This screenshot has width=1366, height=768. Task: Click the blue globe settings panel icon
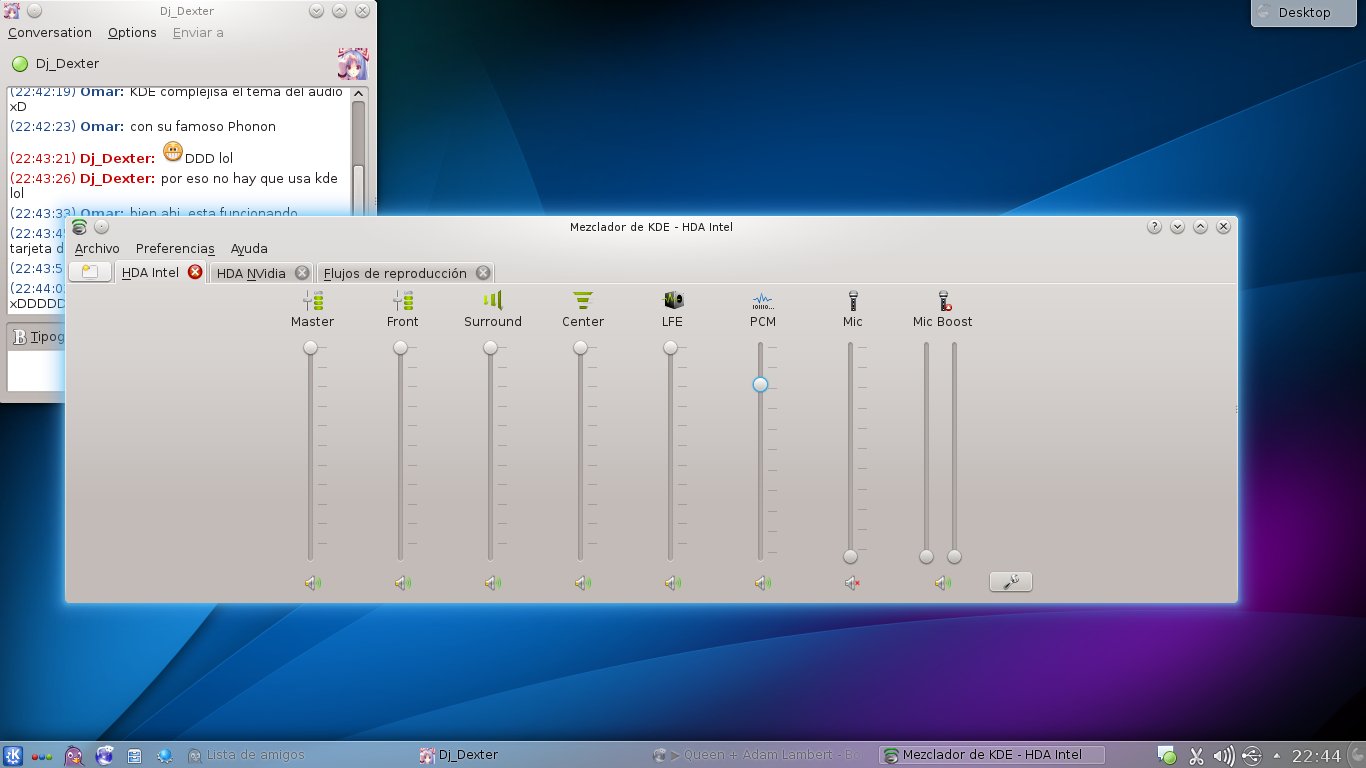(165, 756)
